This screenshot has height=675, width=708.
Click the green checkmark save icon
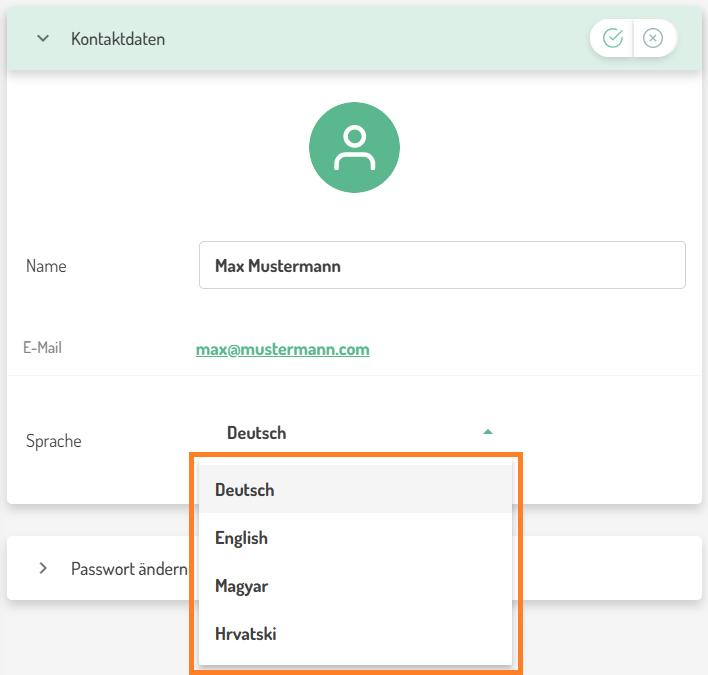pos(613,38)
